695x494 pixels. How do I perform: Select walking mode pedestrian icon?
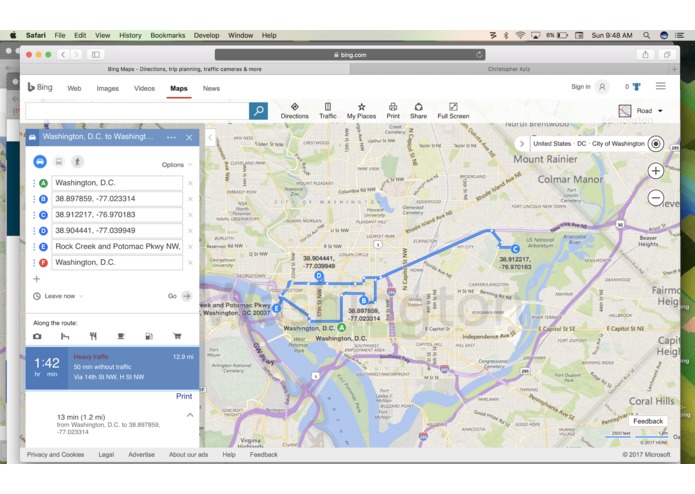77,162
